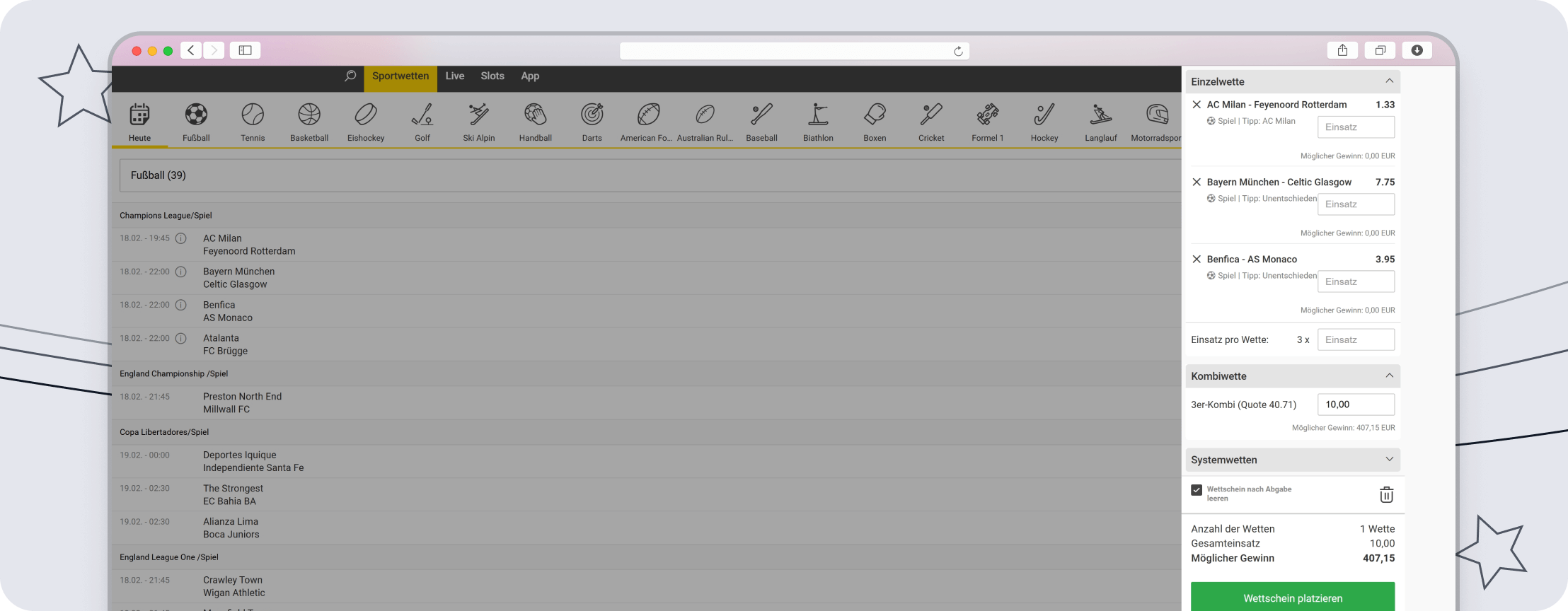Open The Strongest vs EC Bahia match

click(x=647, y=495)
